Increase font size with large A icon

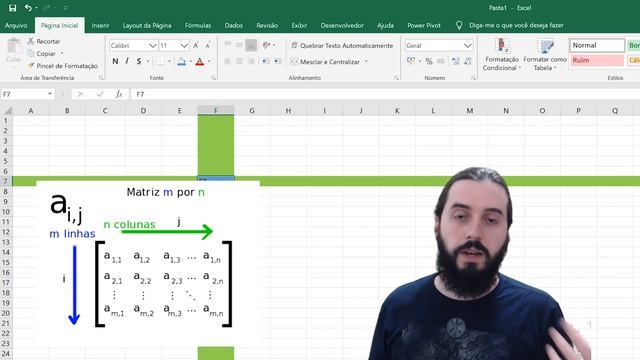(x=196, y=46)
